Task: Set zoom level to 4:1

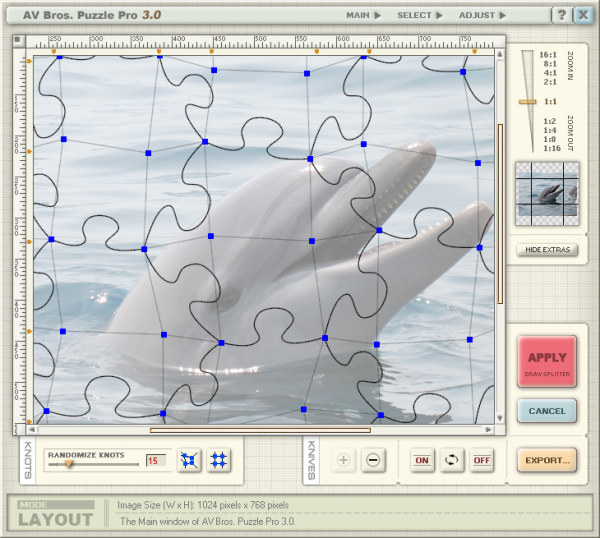Action: click(x=550, y=73)
